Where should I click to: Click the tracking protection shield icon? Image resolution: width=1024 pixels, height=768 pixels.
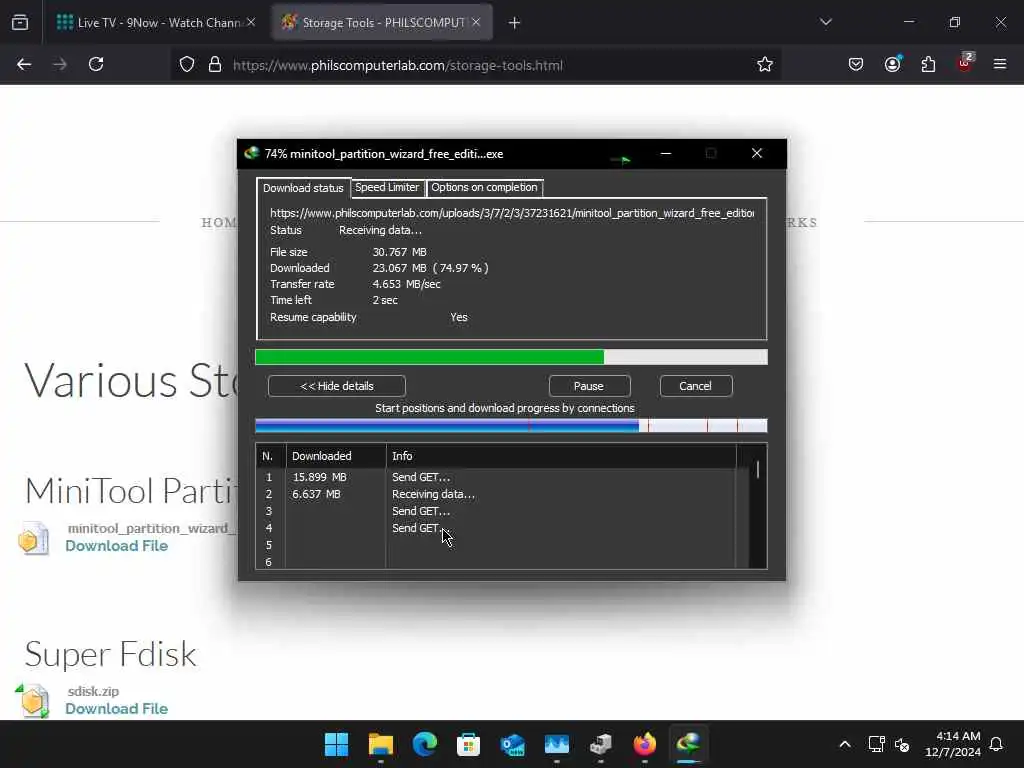(187, 65)
